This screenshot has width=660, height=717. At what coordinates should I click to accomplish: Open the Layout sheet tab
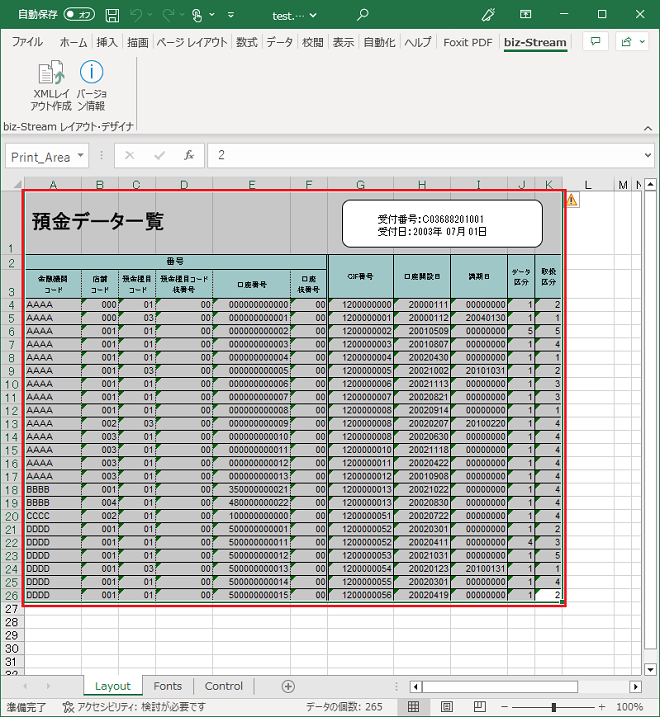click(113, 686)
